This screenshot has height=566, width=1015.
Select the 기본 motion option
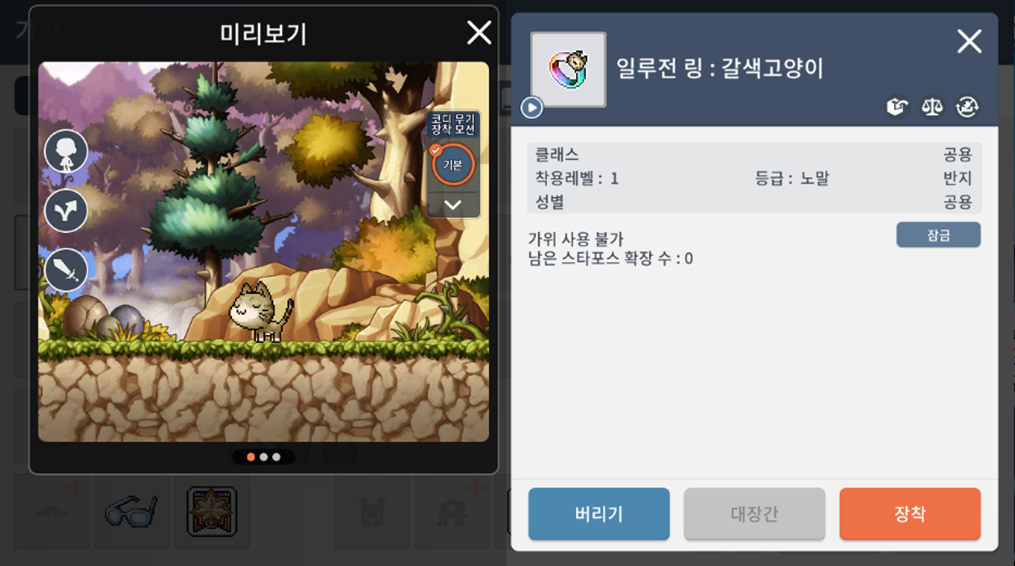point(452,164)
